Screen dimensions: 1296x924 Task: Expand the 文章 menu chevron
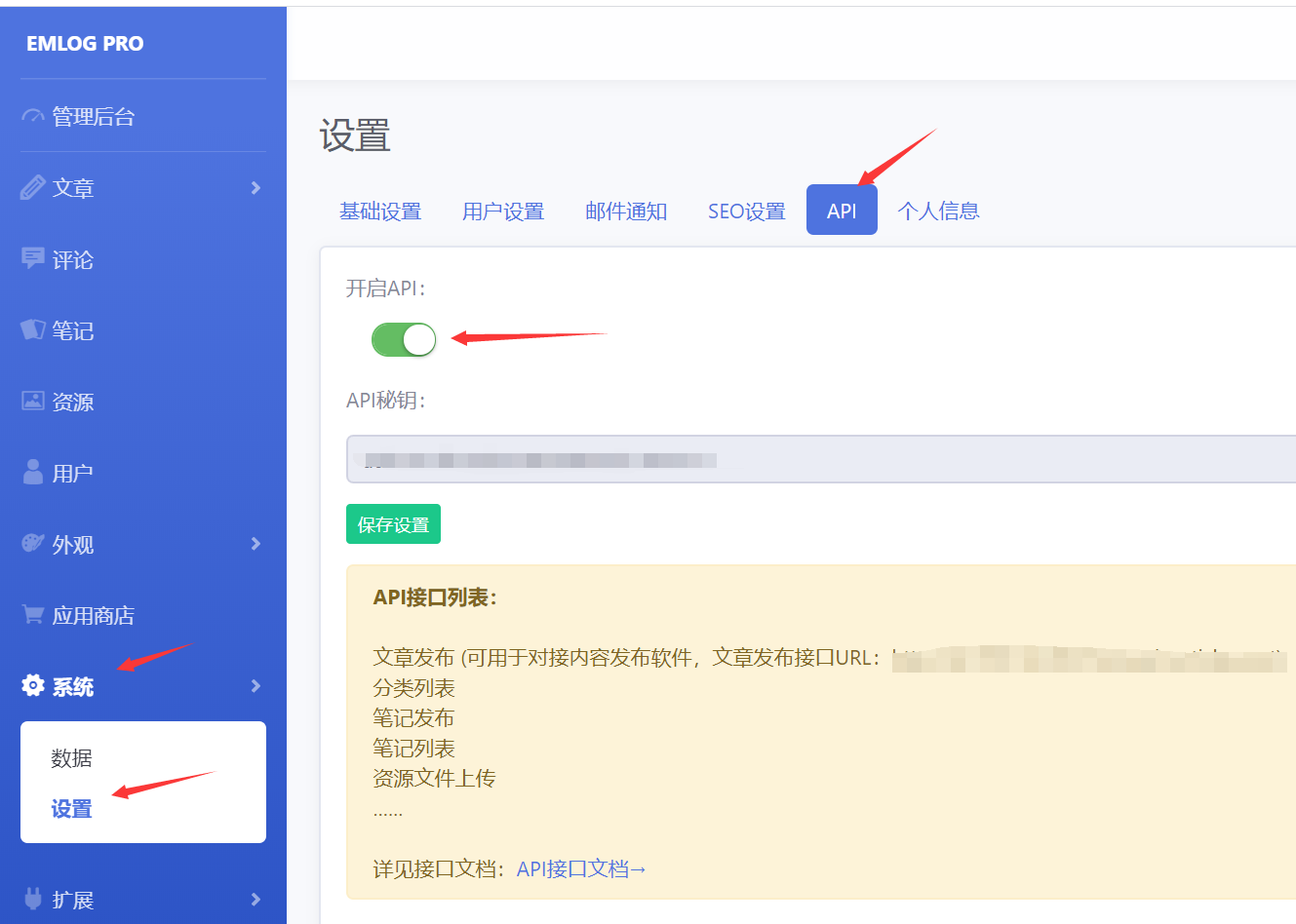[x=255, y=187]
